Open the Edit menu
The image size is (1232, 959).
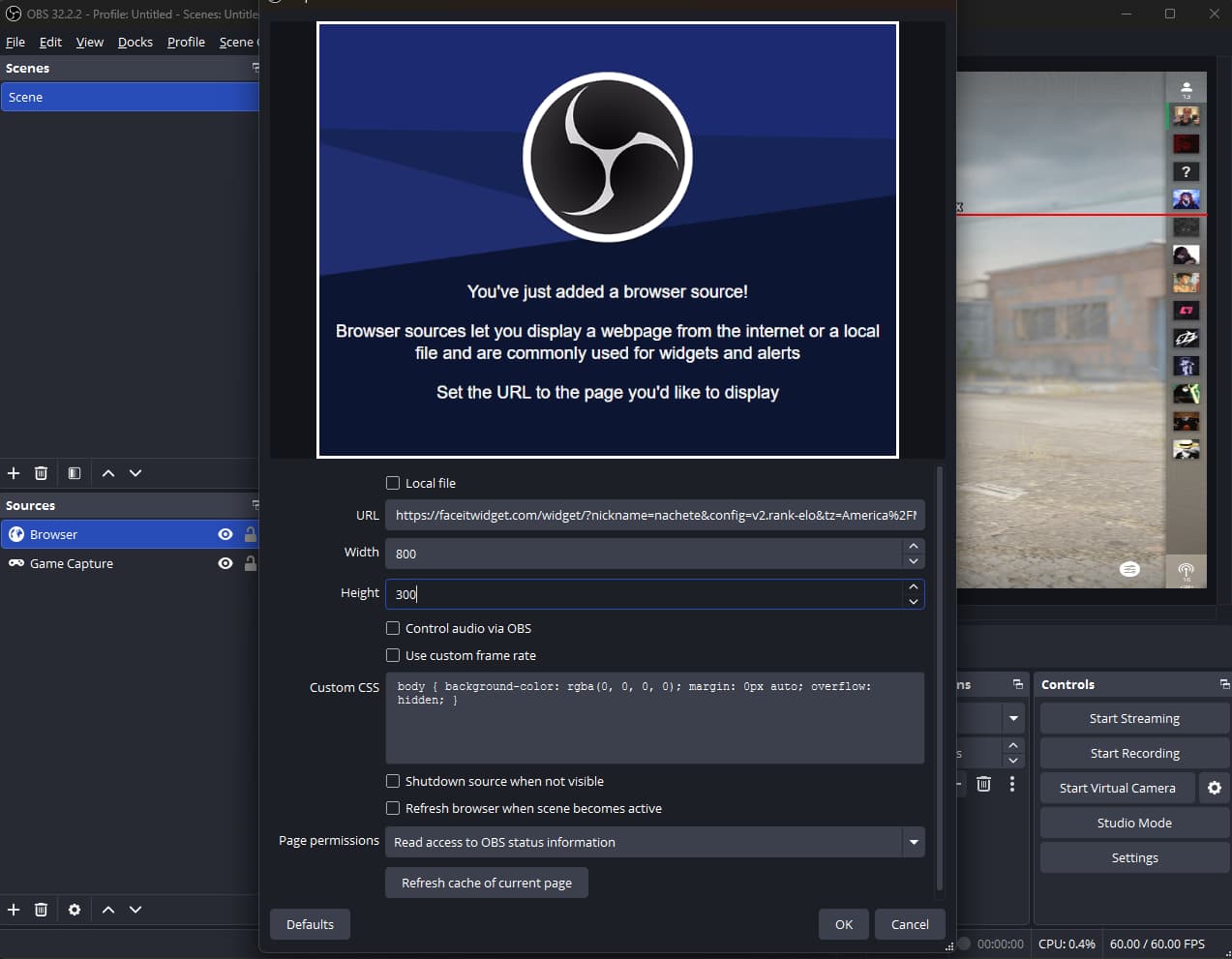(x=50, y=42)
